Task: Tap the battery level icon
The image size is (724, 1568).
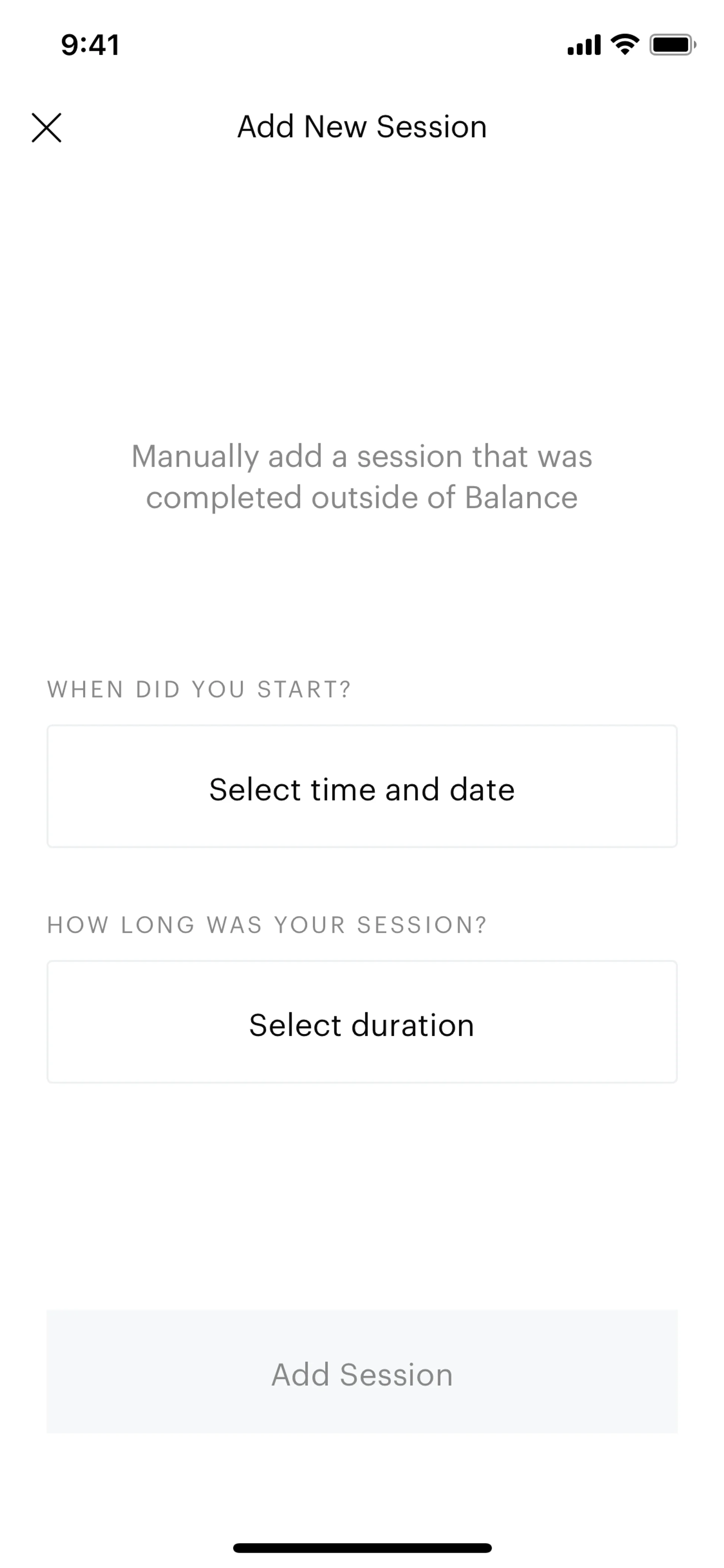Action: (x=672, y=45)
